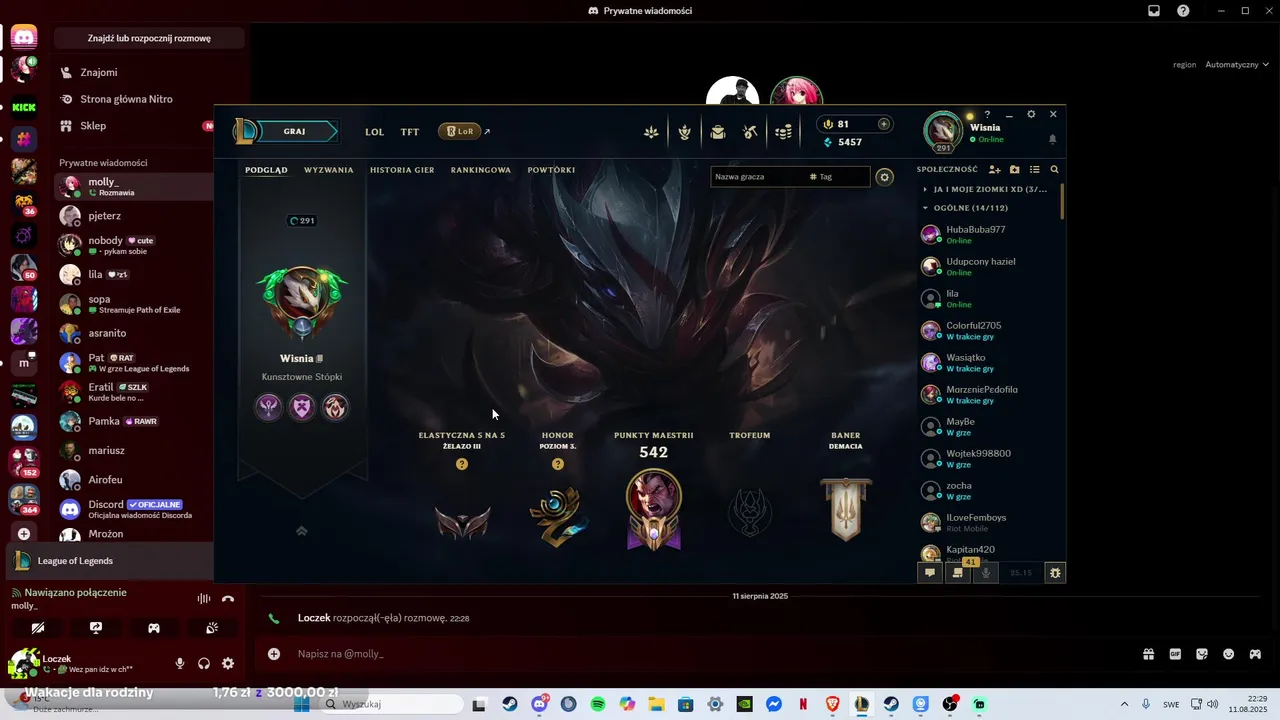Deafen with the Discord headphones icon
Screen dimensions: 1280x720
pyautogui.click(x=204, y=663)
